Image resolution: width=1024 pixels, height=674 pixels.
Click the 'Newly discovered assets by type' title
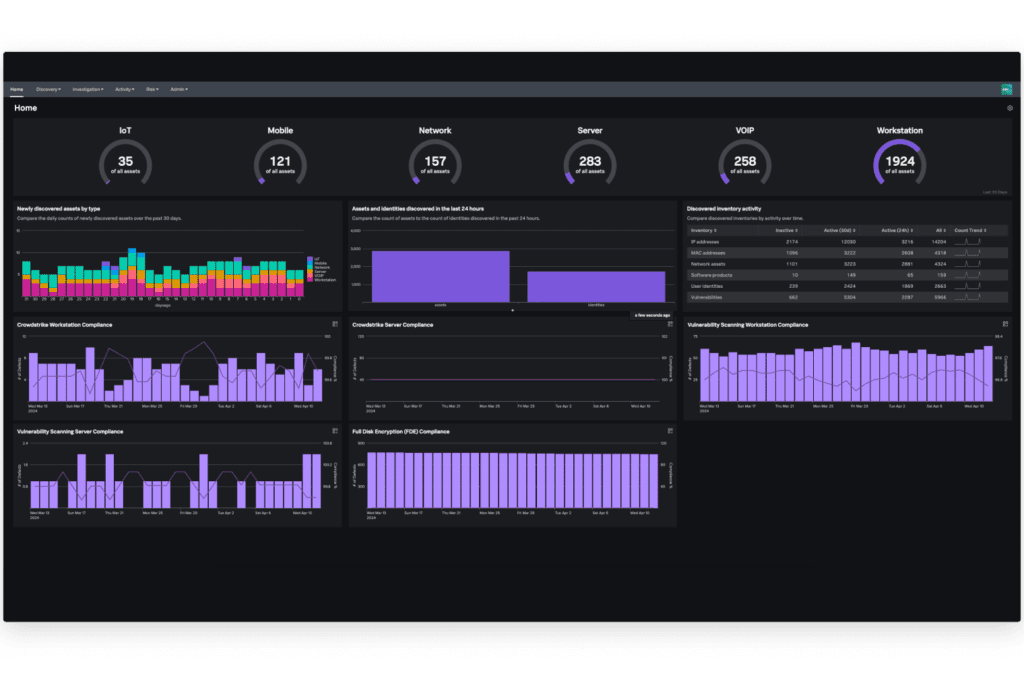[x=58, y=209]
